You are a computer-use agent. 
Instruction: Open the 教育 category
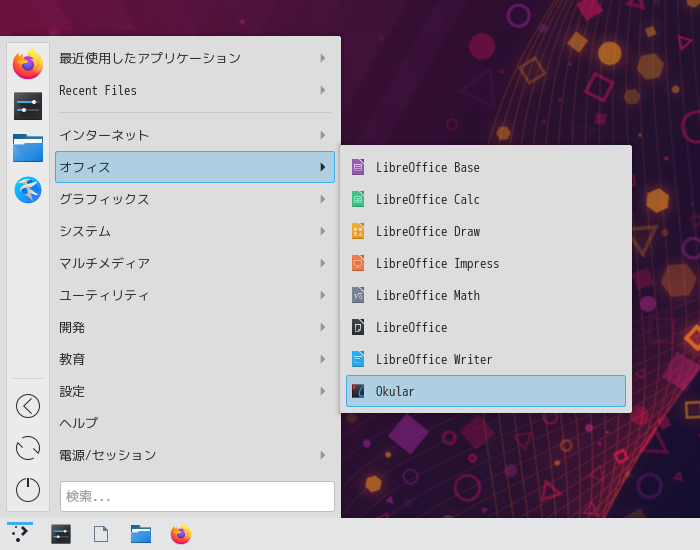coord(195,359)
